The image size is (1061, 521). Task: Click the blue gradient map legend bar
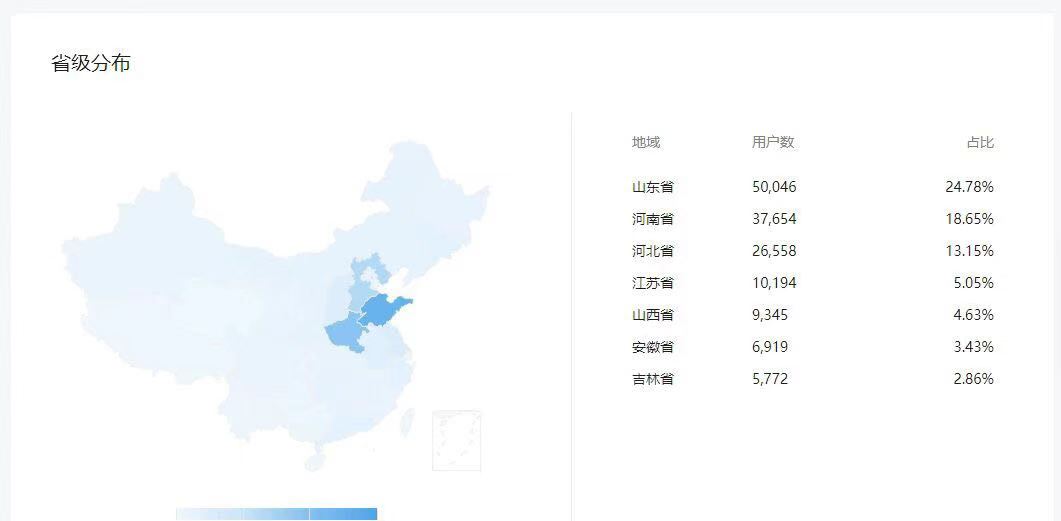277,514
